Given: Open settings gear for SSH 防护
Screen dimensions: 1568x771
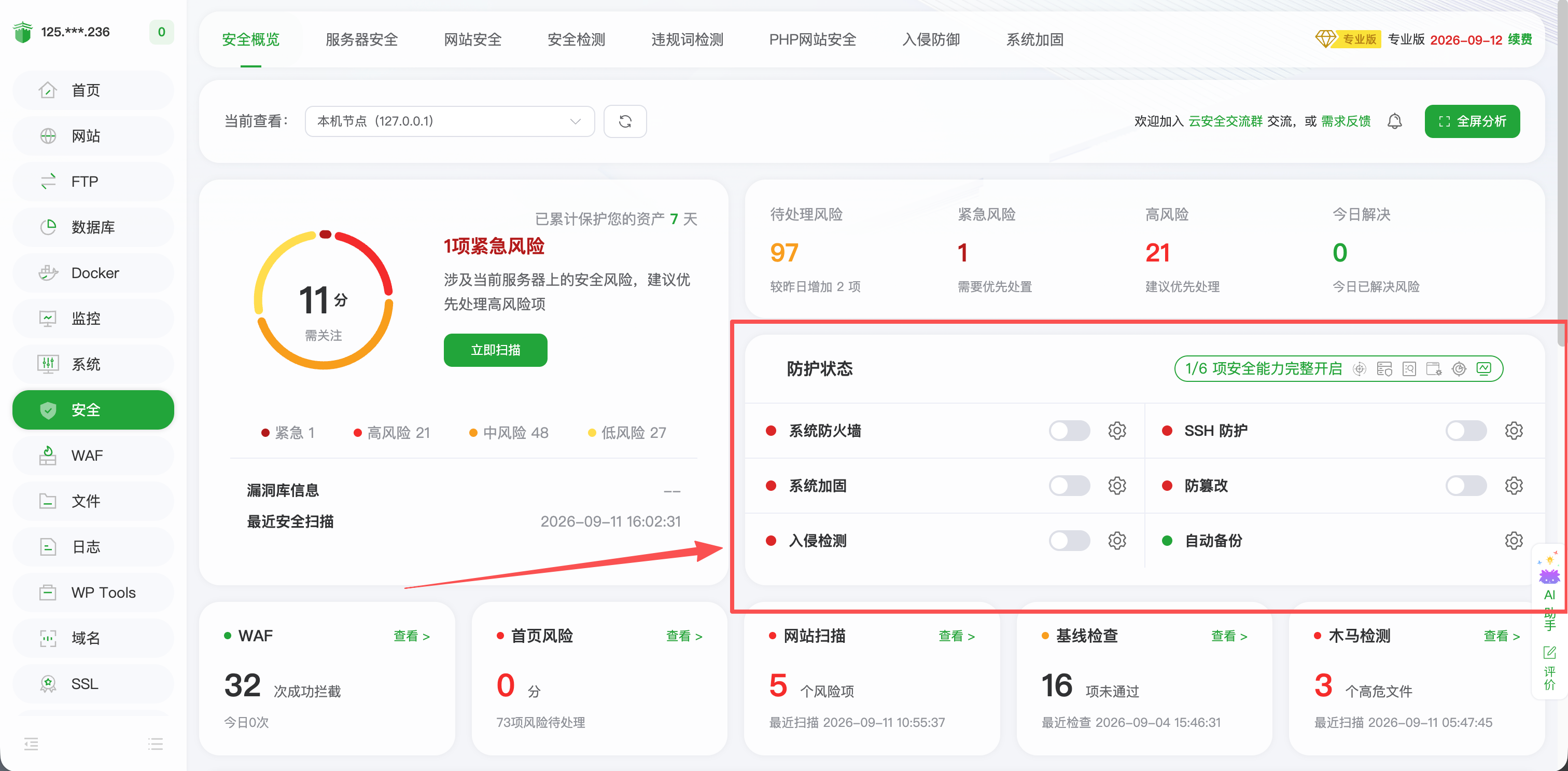Looking at the screenshot, I should click(x=1513, y=431).
